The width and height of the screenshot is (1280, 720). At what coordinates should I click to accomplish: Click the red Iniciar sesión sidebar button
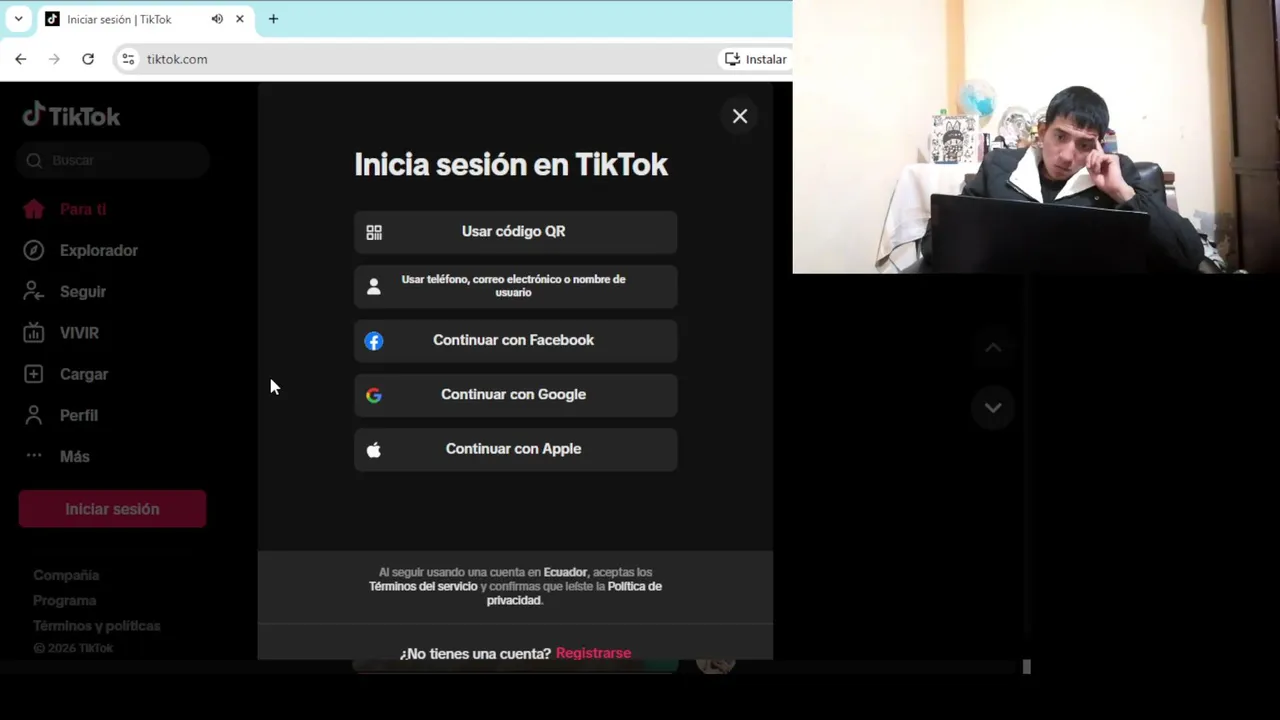(x=112, y=509)
